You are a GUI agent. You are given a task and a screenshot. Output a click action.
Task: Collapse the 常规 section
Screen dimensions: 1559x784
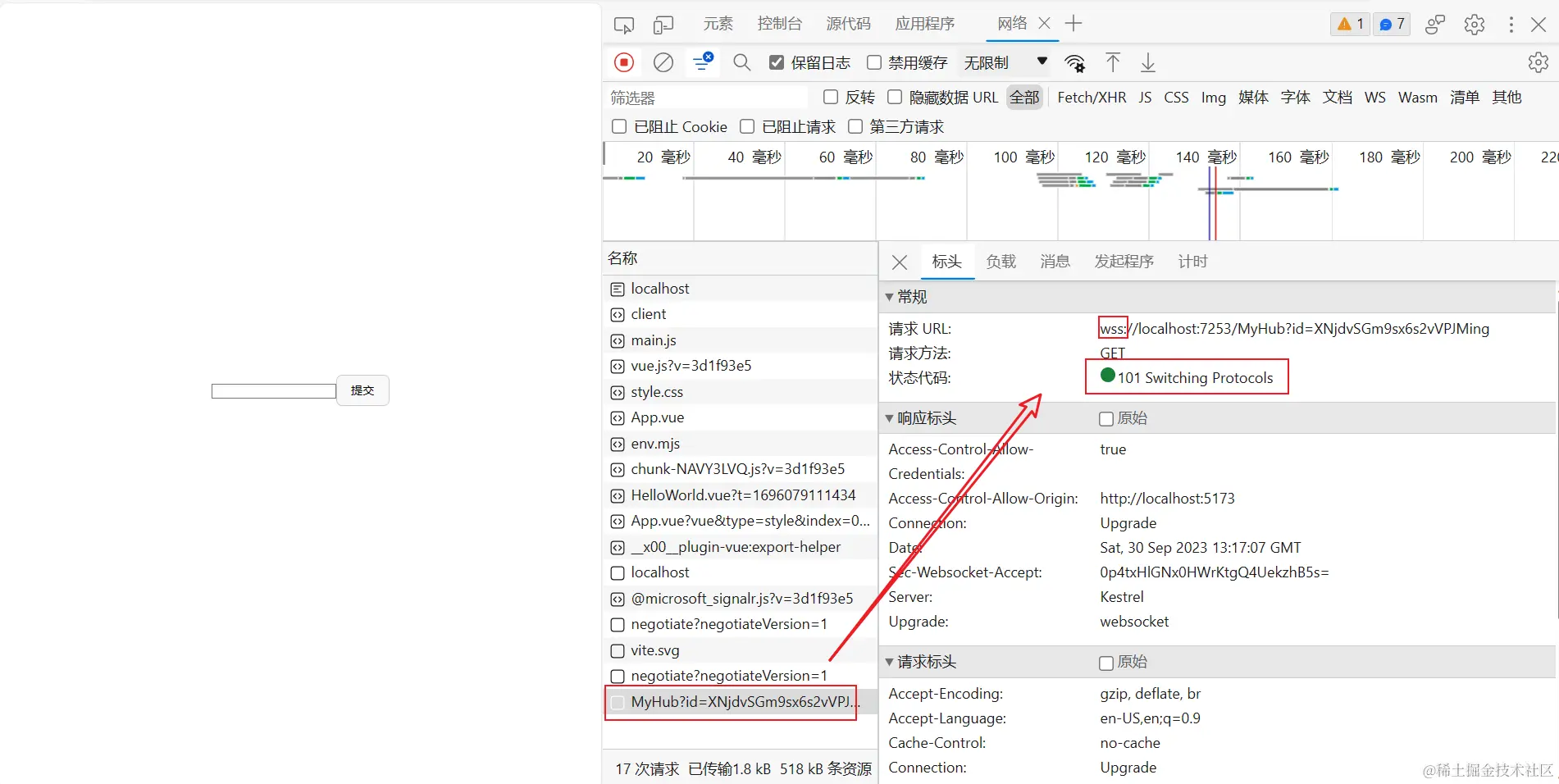tap(889, 297)
